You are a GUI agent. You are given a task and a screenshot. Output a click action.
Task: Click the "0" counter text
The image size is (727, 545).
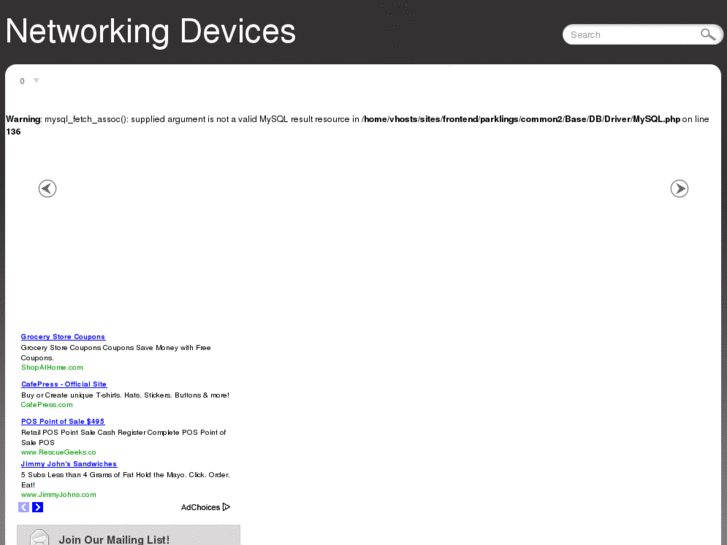[x=22, y=81]
